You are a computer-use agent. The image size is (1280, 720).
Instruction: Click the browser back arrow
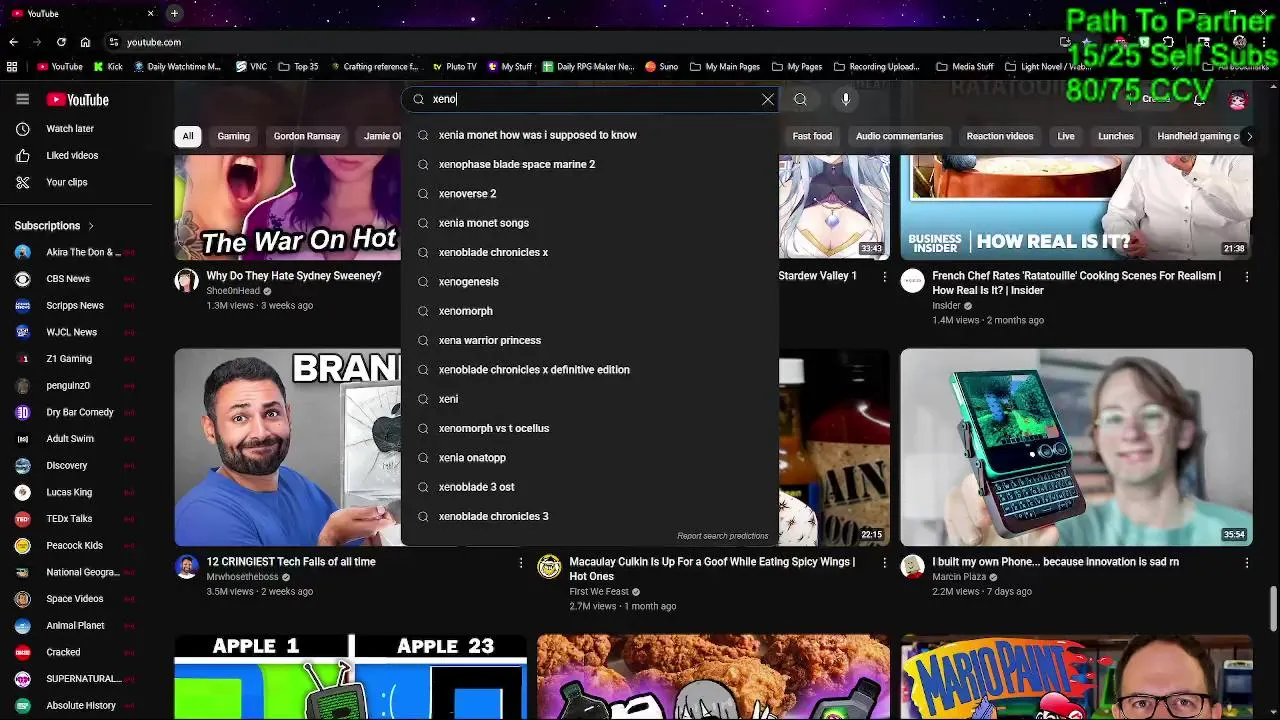13,42
